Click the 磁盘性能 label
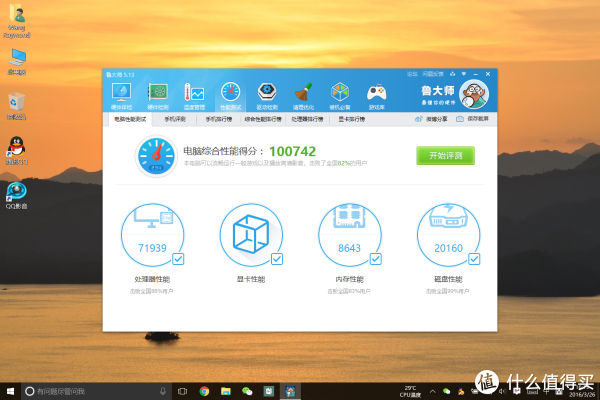 448,279
